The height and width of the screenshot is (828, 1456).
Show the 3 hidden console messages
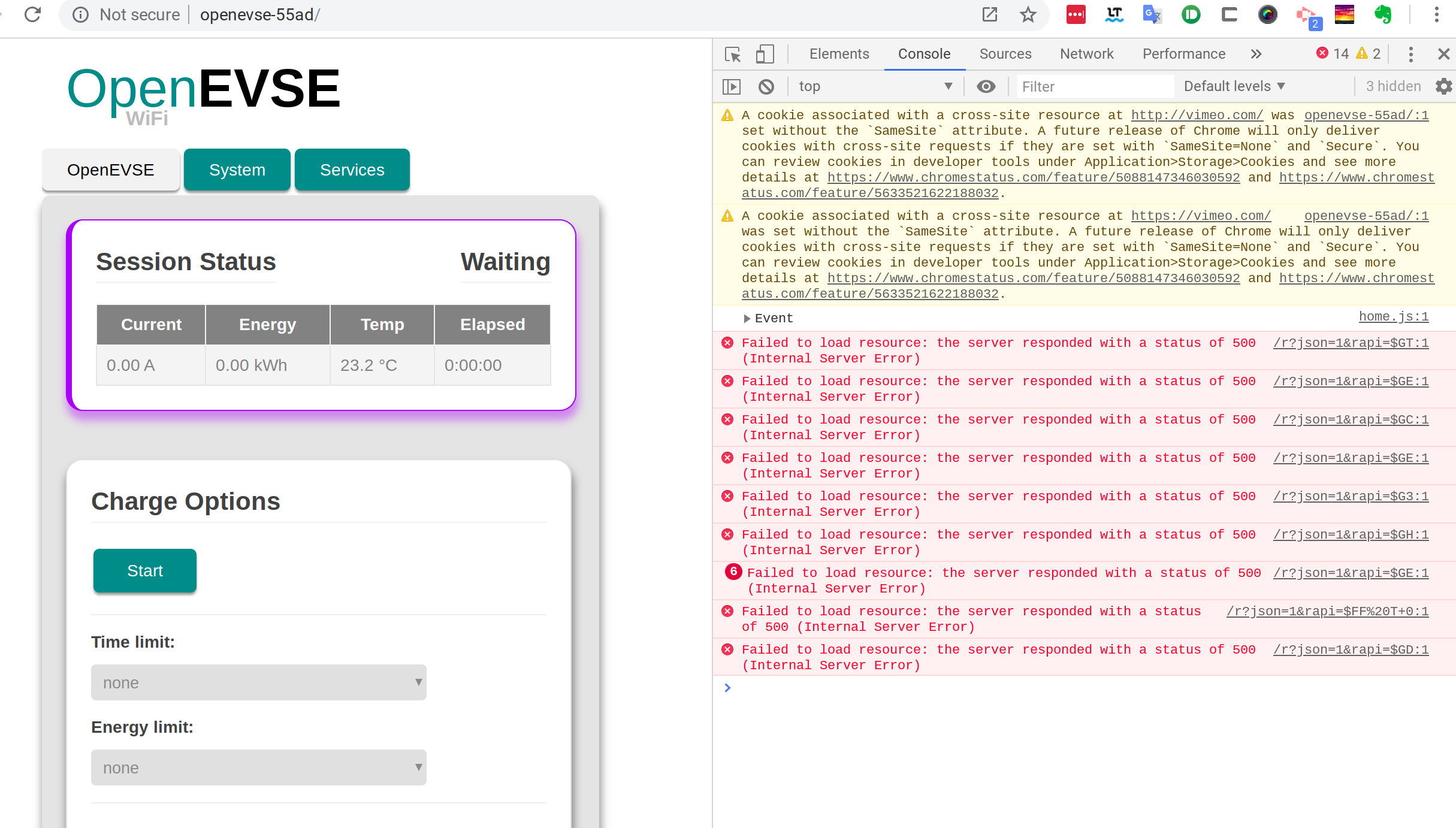coord(1392,86)
